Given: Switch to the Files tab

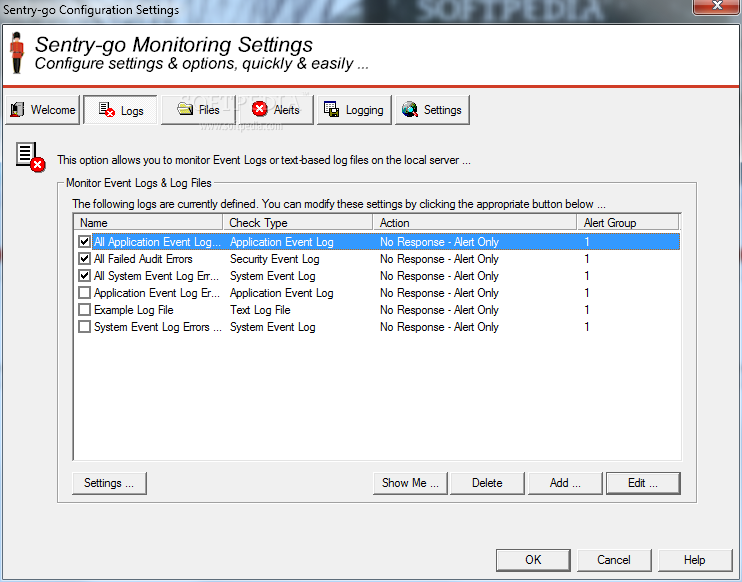Looking at the screenshot, I should point(198,110).
